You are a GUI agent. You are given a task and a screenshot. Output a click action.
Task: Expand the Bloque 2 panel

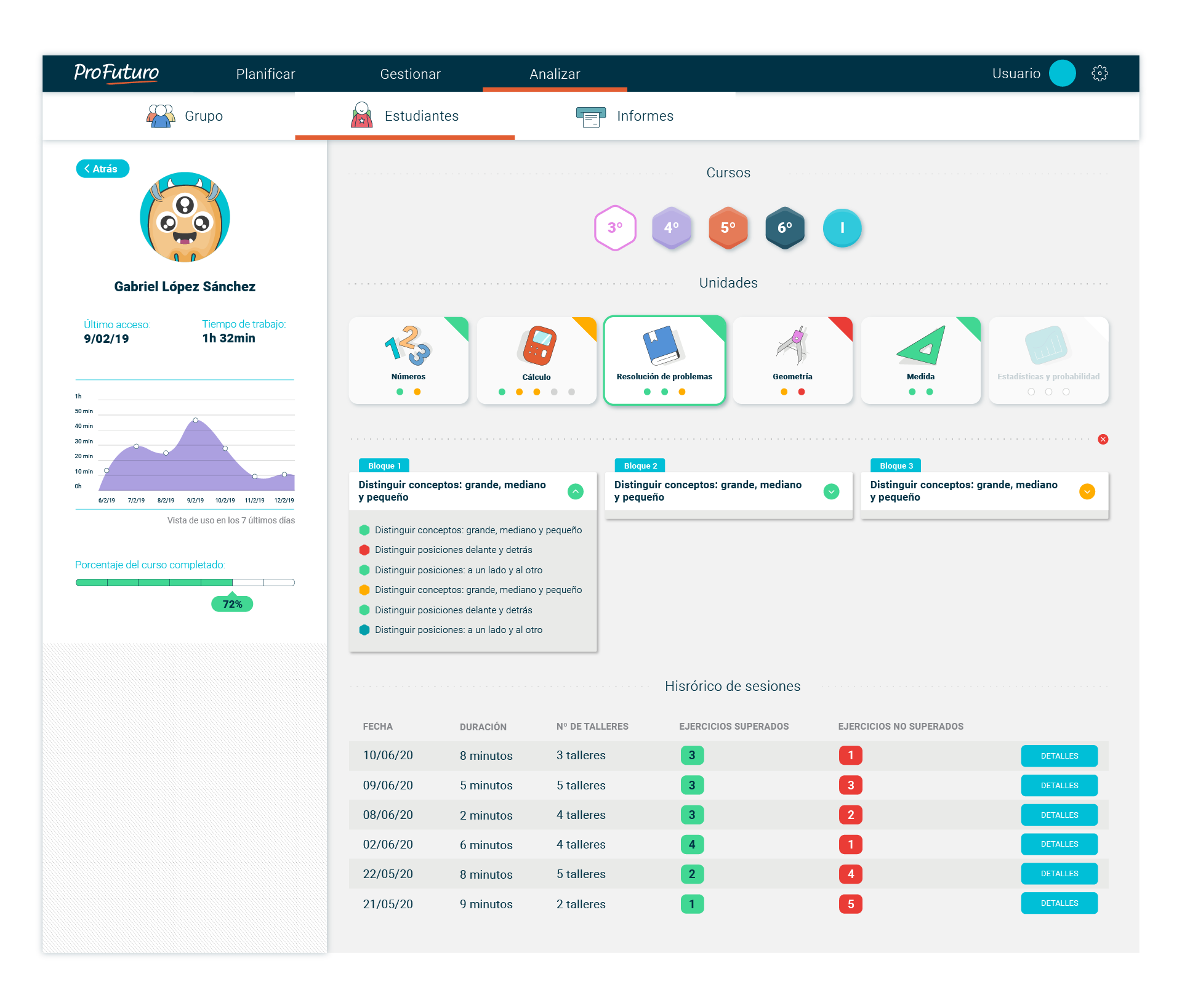(x=831, y=491)
